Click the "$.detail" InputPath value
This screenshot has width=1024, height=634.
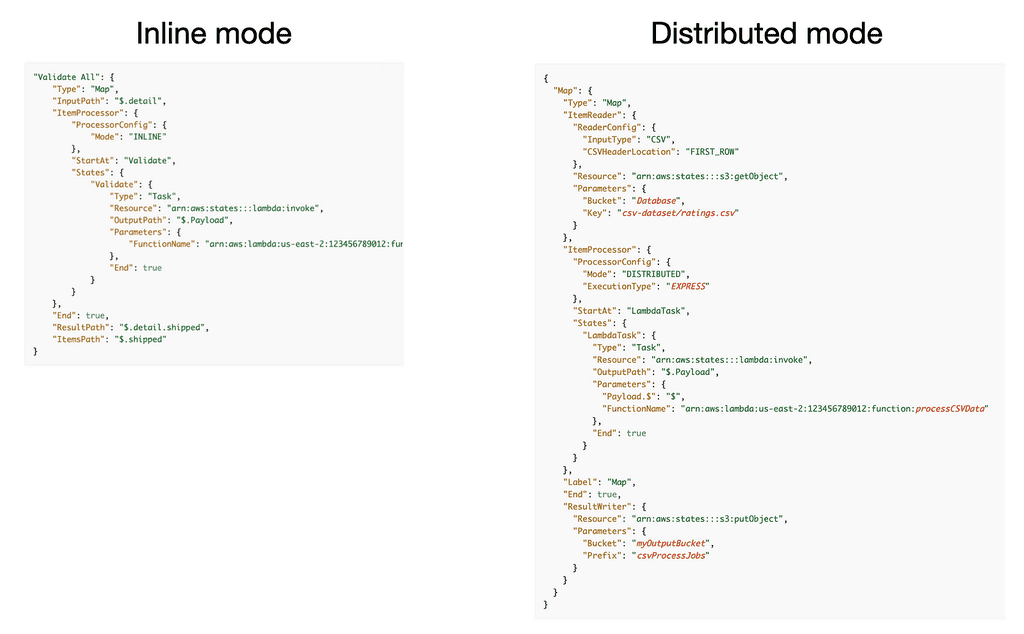[139, 100]
